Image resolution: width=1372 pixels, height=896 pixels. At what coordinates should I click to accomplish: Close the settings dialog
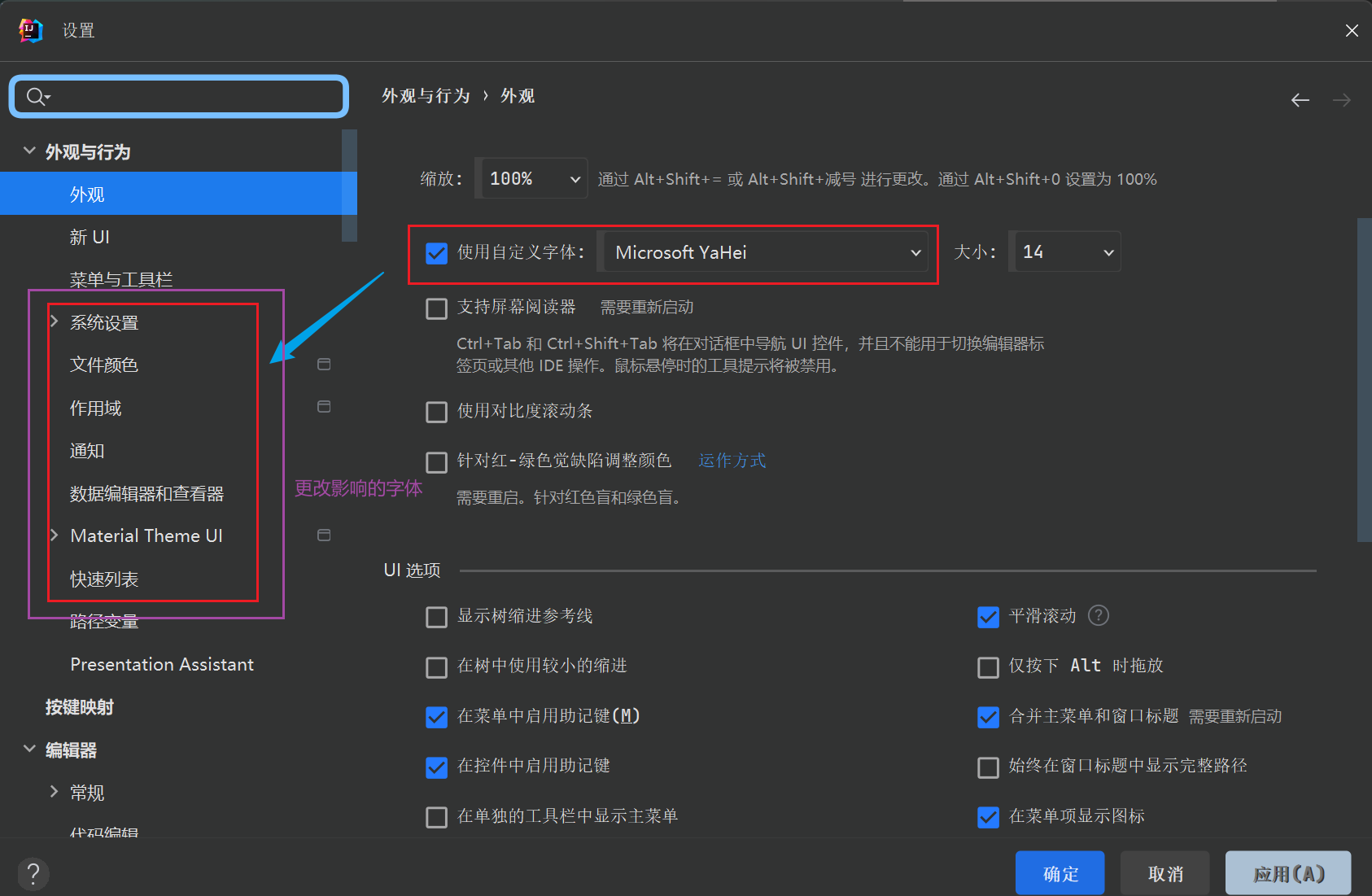point(1352,31)
